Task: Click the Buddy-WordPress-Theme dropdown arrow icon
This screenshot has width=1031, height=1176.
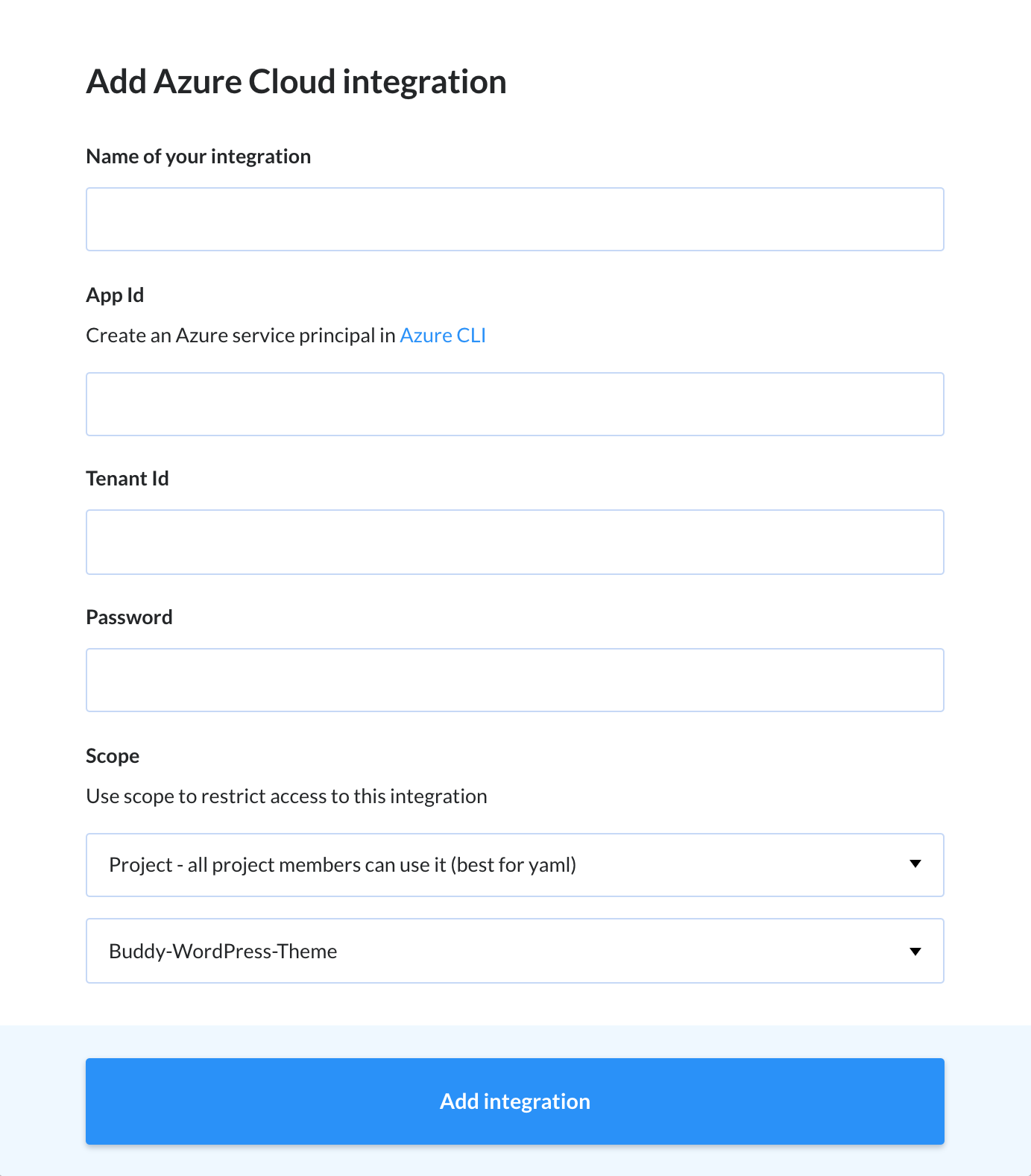Action: coord(915,952)
